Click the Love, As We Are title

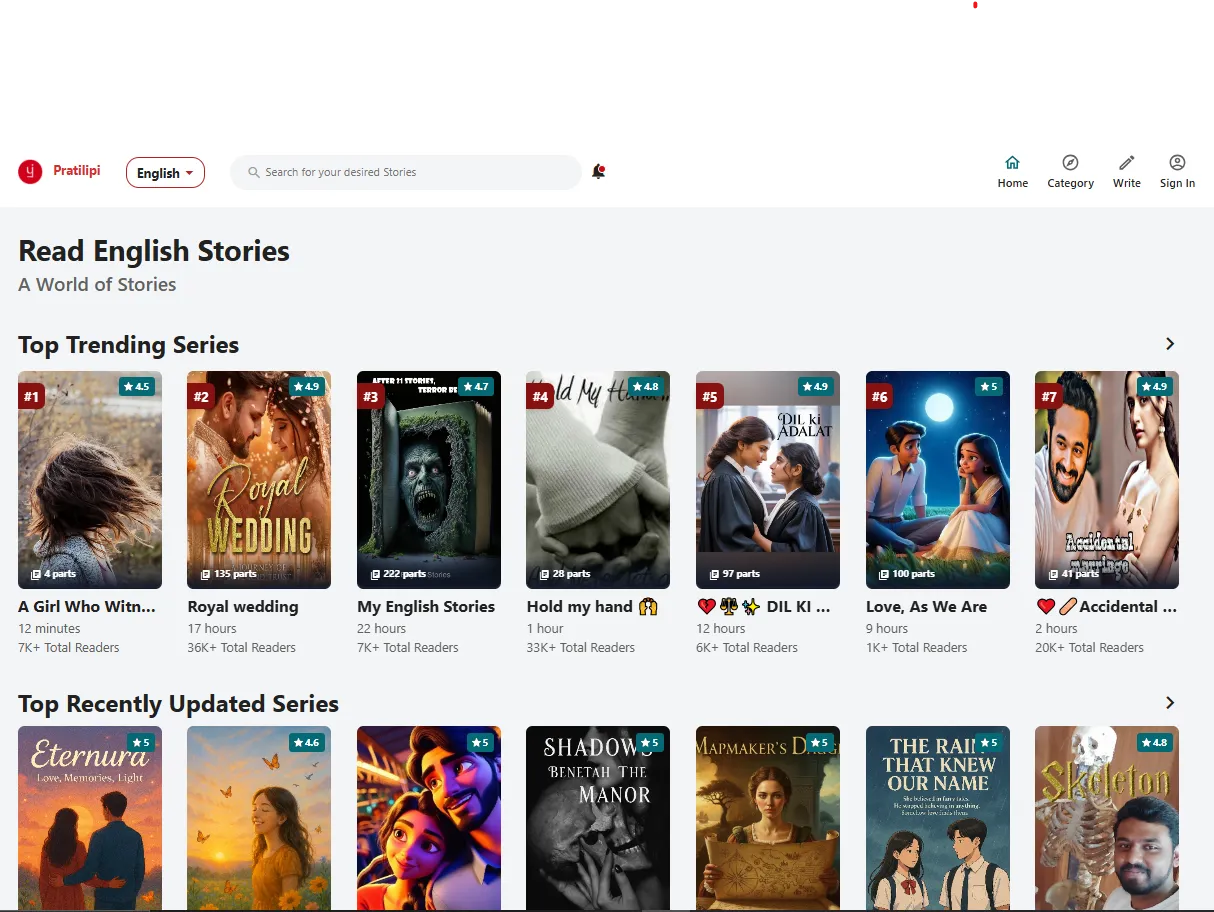coord(927,606)
